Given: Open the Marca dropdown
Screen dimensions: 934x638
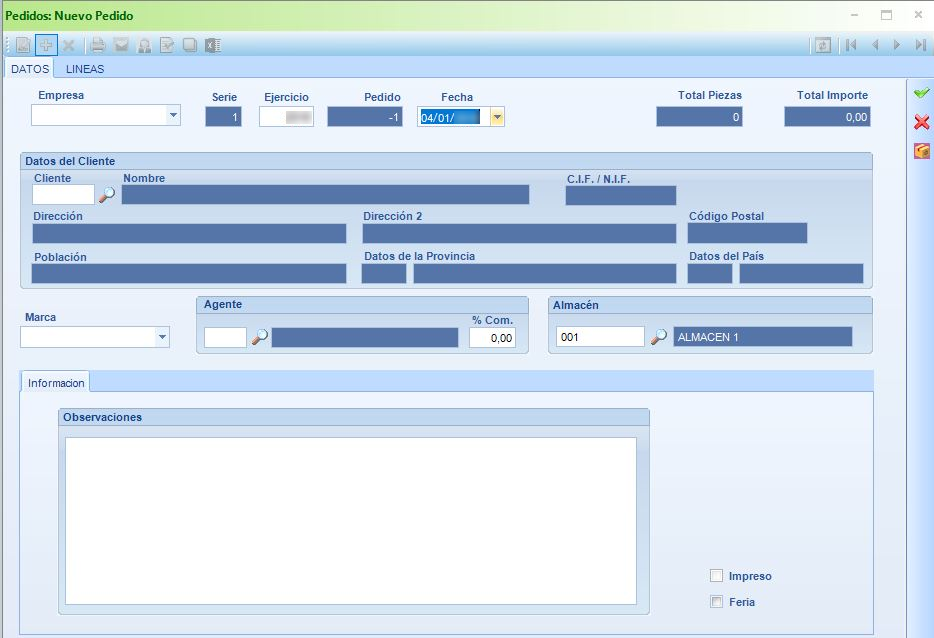Looking at the screenshot, I should coord(162,337).
